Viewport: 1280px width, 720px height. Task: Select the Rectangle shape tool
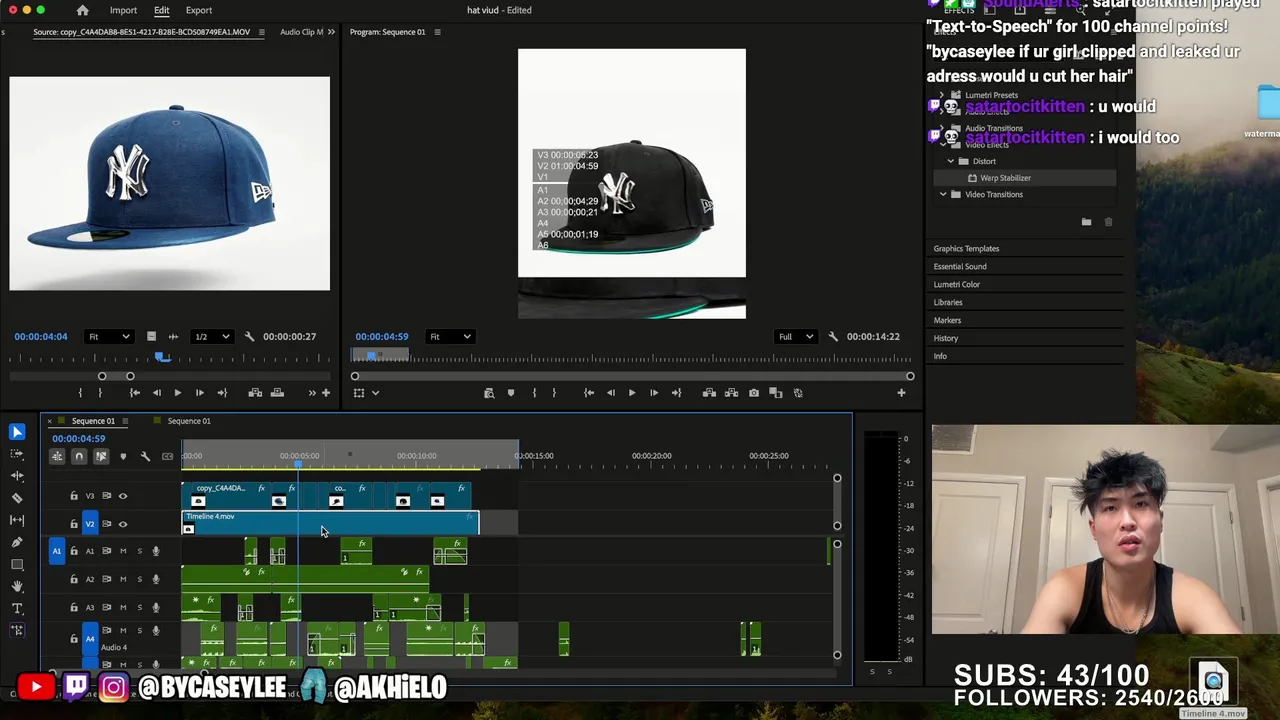point(17,564)
